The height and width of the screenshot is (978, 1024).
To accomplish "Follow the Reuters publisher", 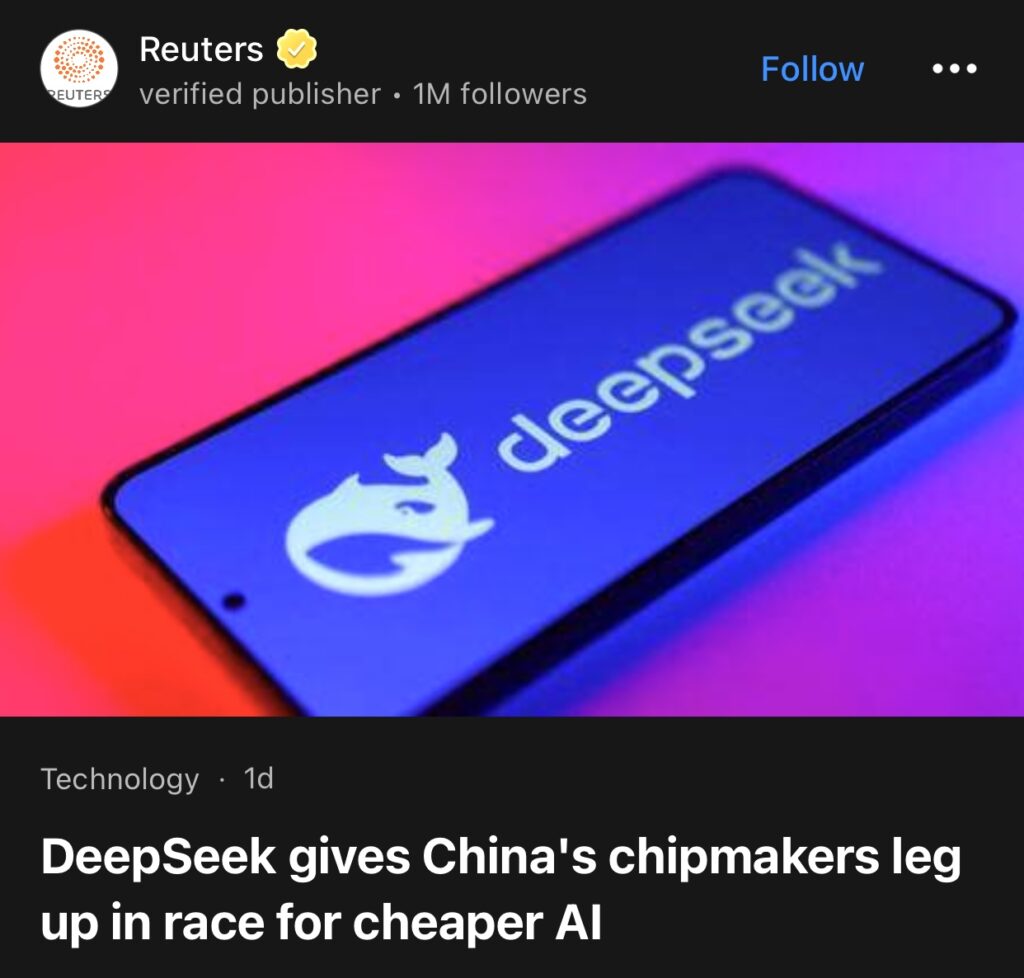I will point(812,69).
